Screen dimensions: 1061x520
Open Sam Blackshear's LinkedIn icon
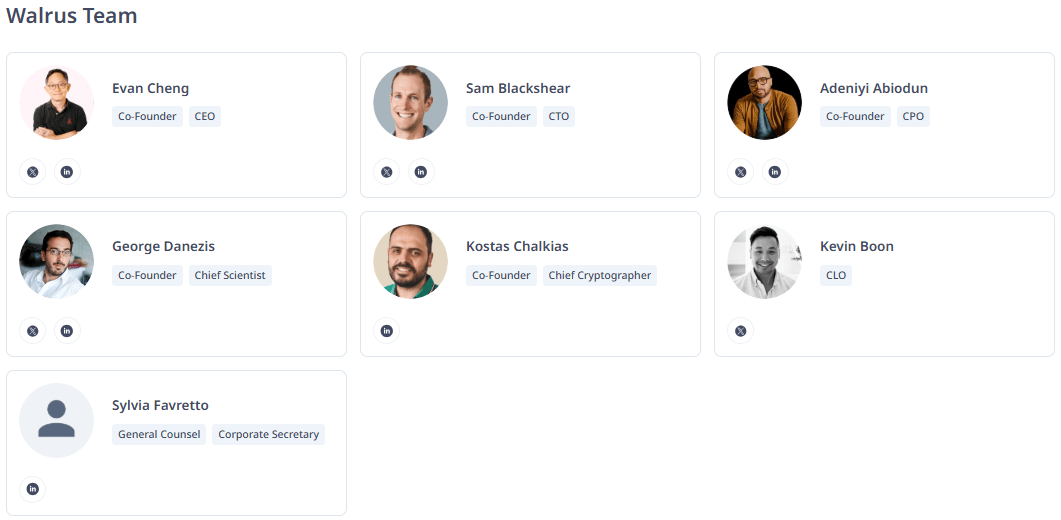pos(421,172)
